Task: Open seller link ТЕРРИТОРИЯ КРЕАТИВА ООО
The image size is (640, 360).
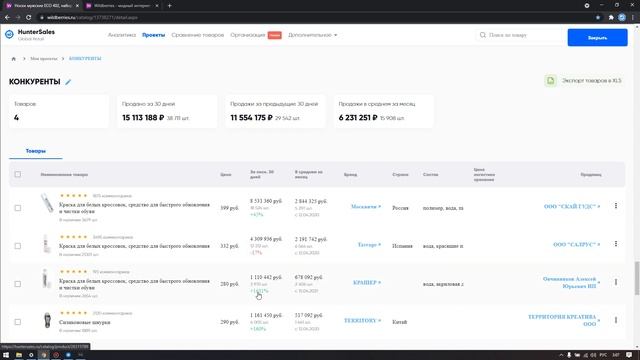Action: [564, 320]
